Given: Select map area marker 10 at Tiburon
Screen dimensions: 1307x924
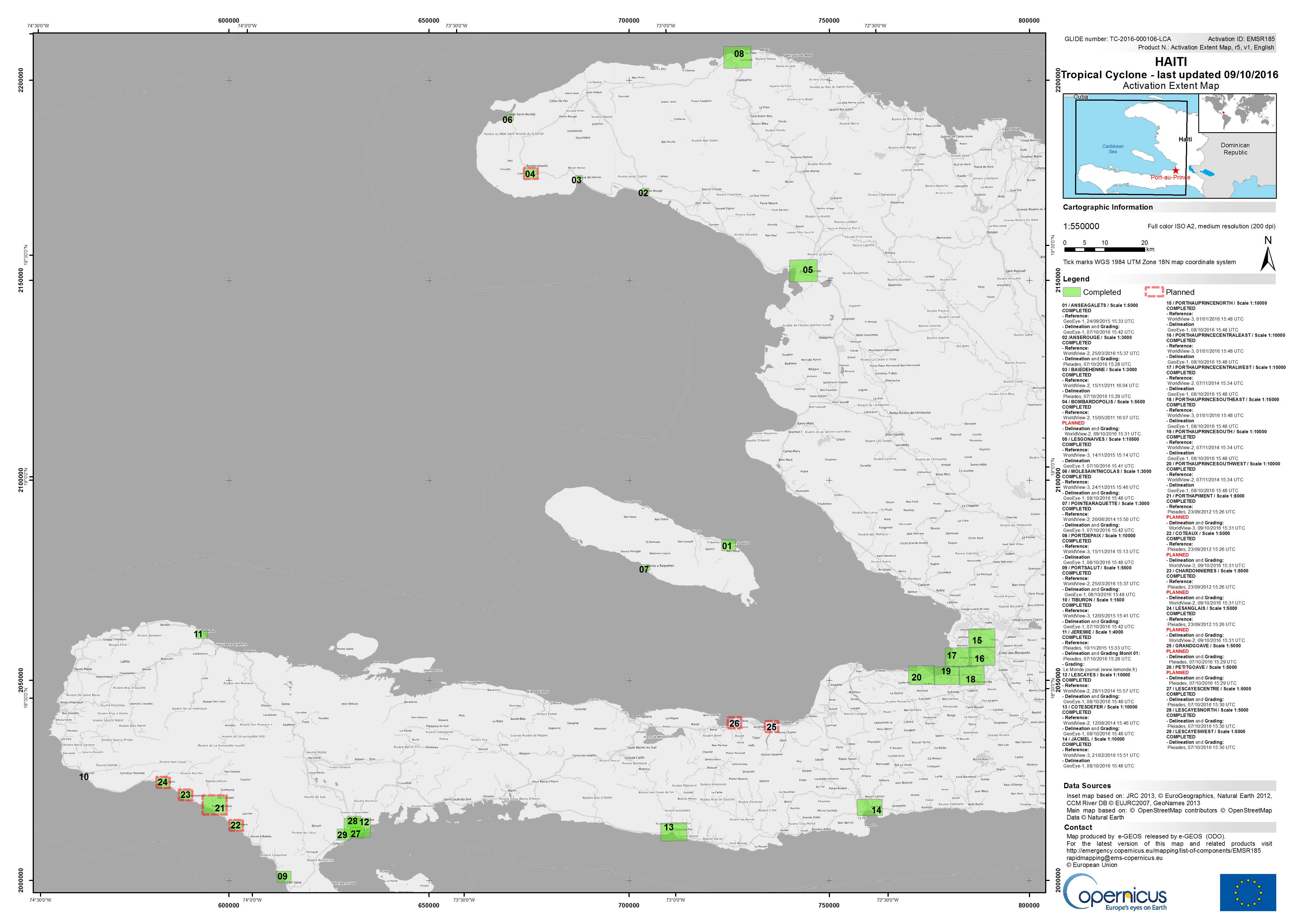Looking at the screenshot, I should [x=84, y=776].
